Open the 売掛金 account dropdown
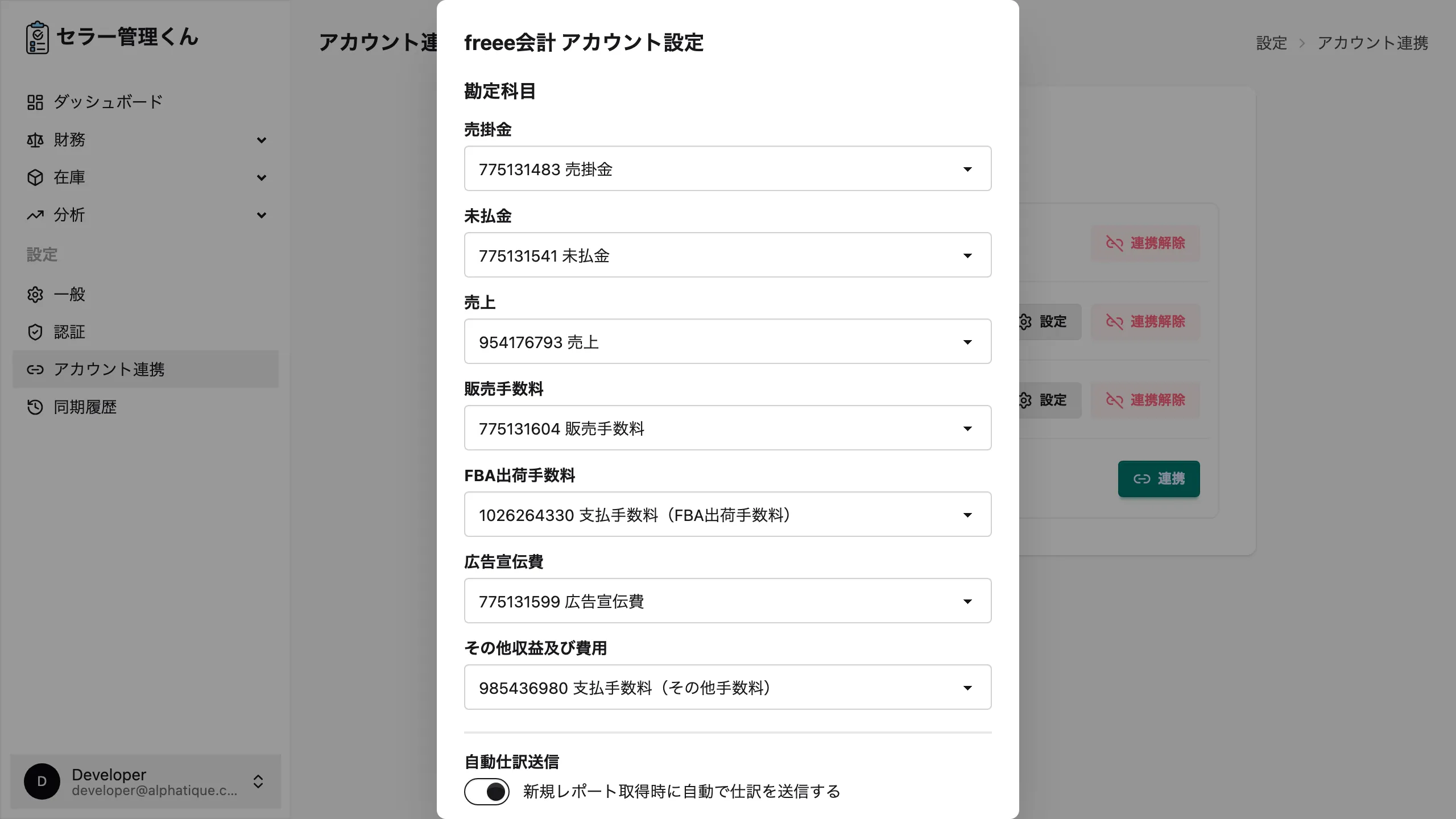This screenshot has height=819, width=1456. click(728, 168)
